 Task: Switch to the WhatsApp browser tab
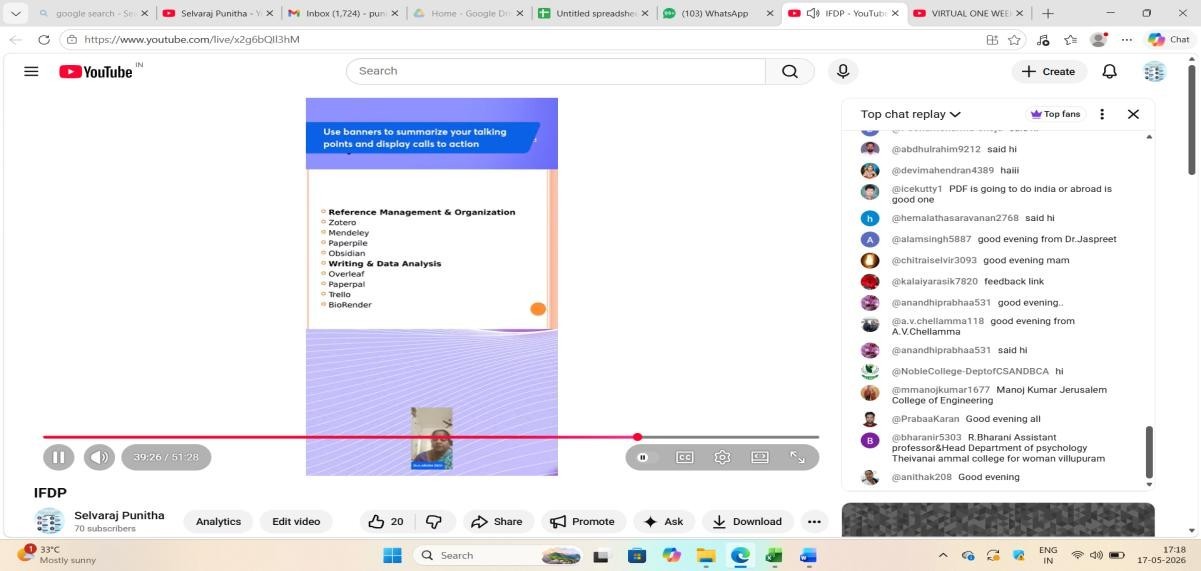coord(716,13)
